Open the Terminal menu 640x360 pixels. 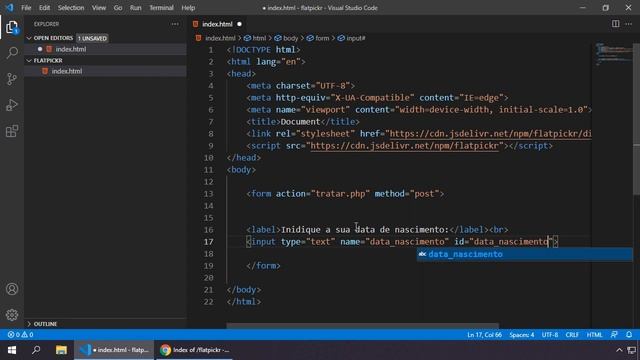161,8
